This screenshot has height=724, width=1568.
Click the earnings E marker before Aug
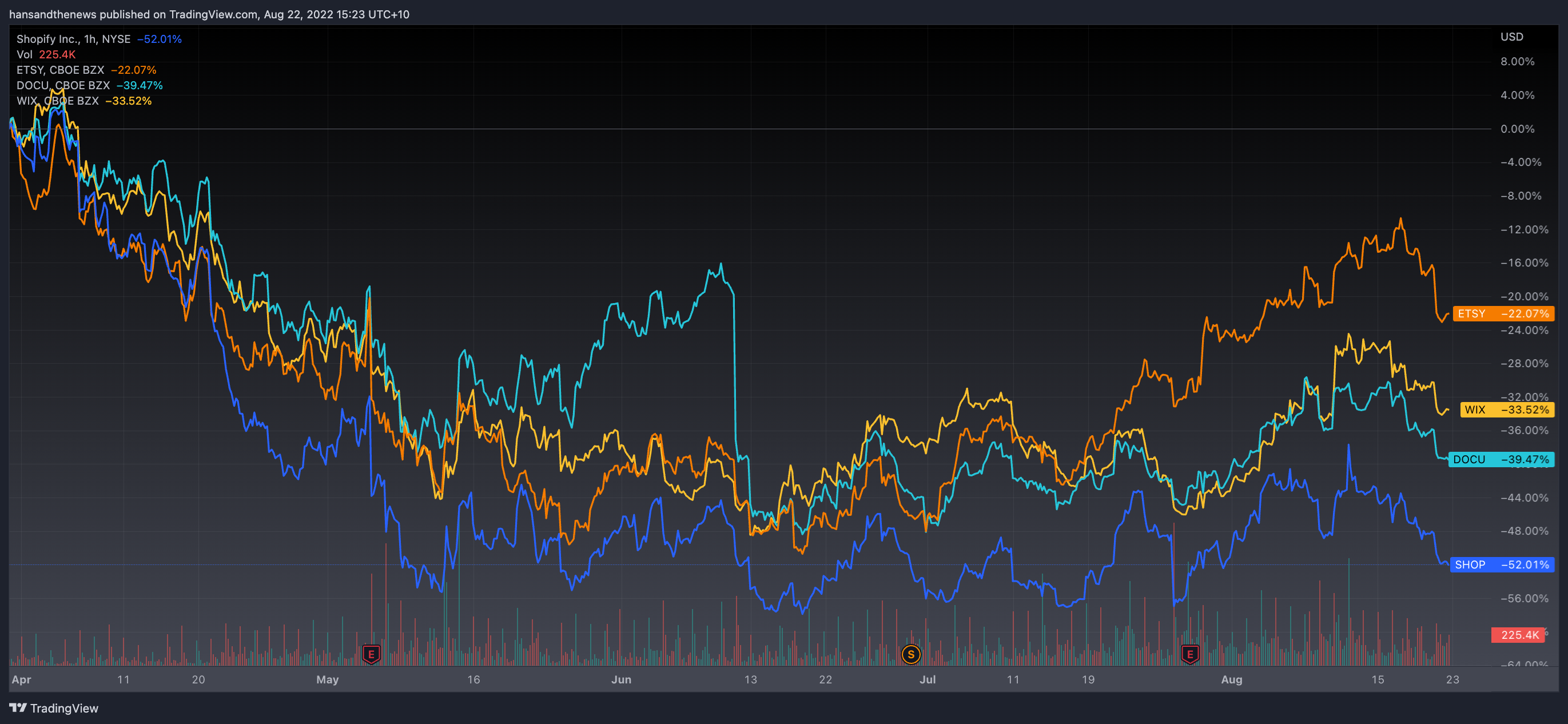(1190, 655)
